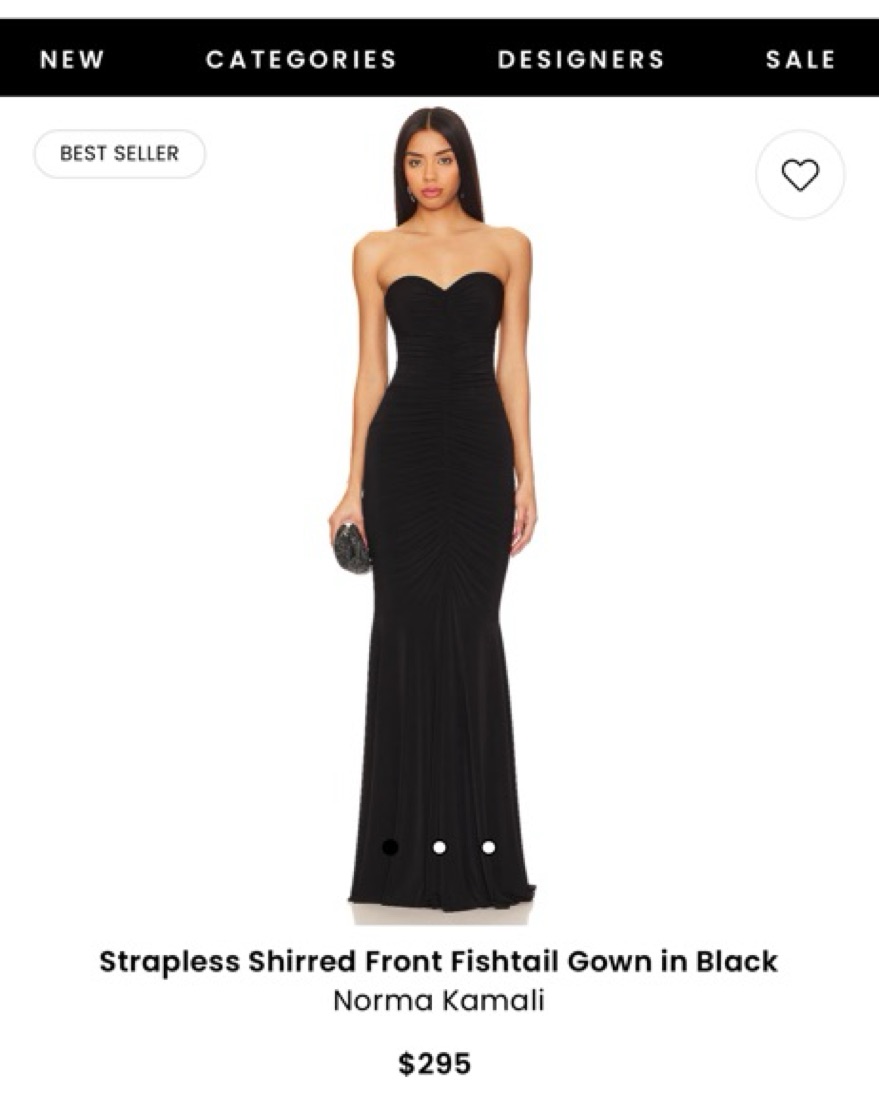Click the BEST SELLER badge

(x=120, y=154)
